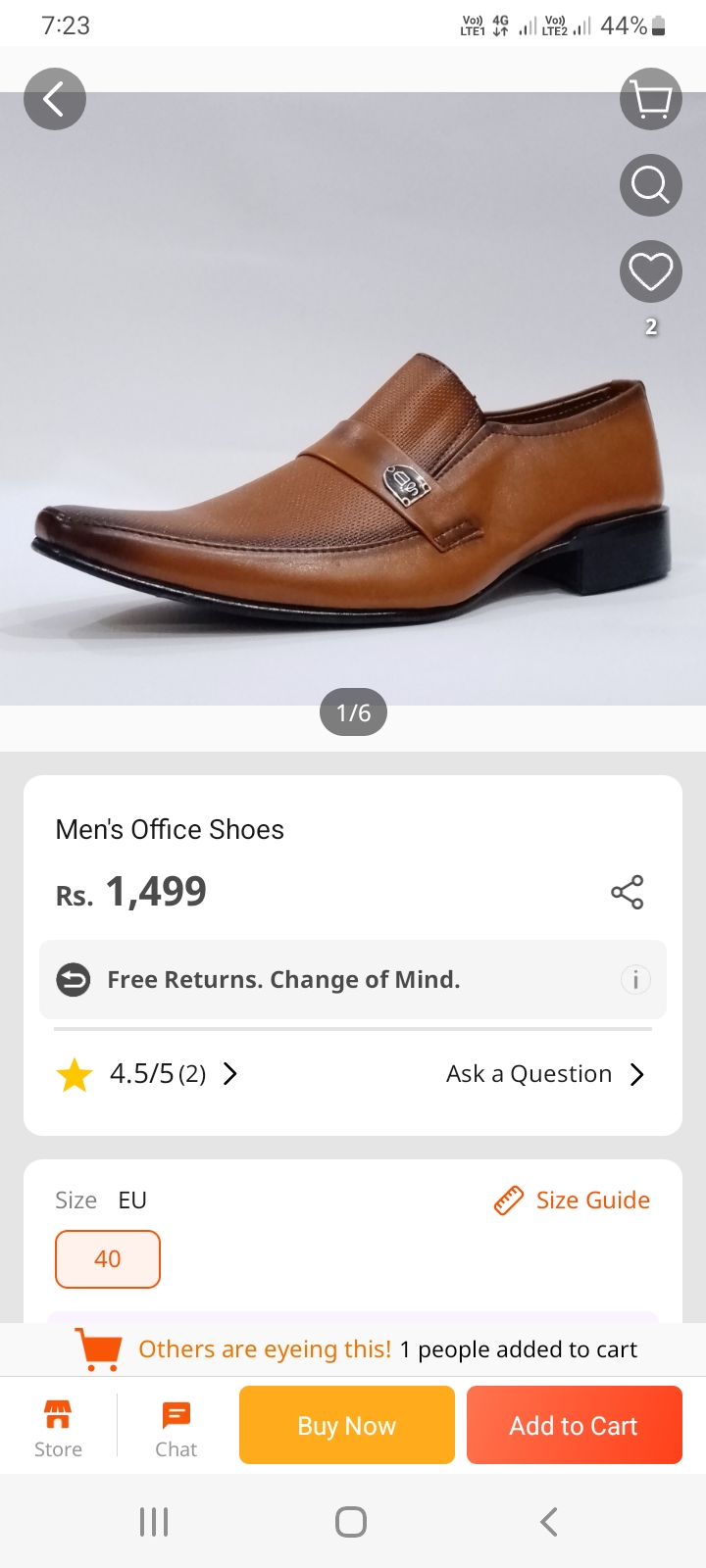Tap the share icon next to the price
The height and width of the screenshot is (1568, 706).
(x=628, y=892)
